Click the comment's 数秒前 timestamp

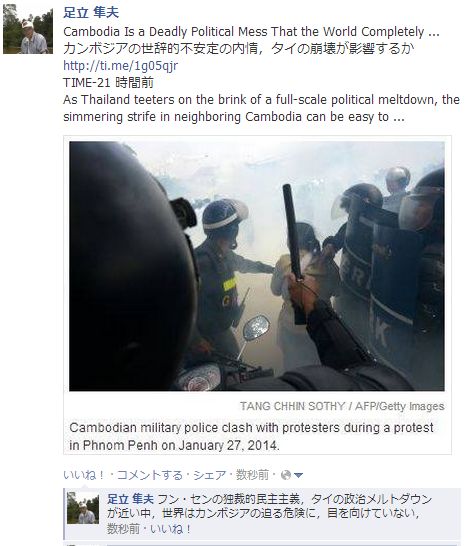pos(123,529)
